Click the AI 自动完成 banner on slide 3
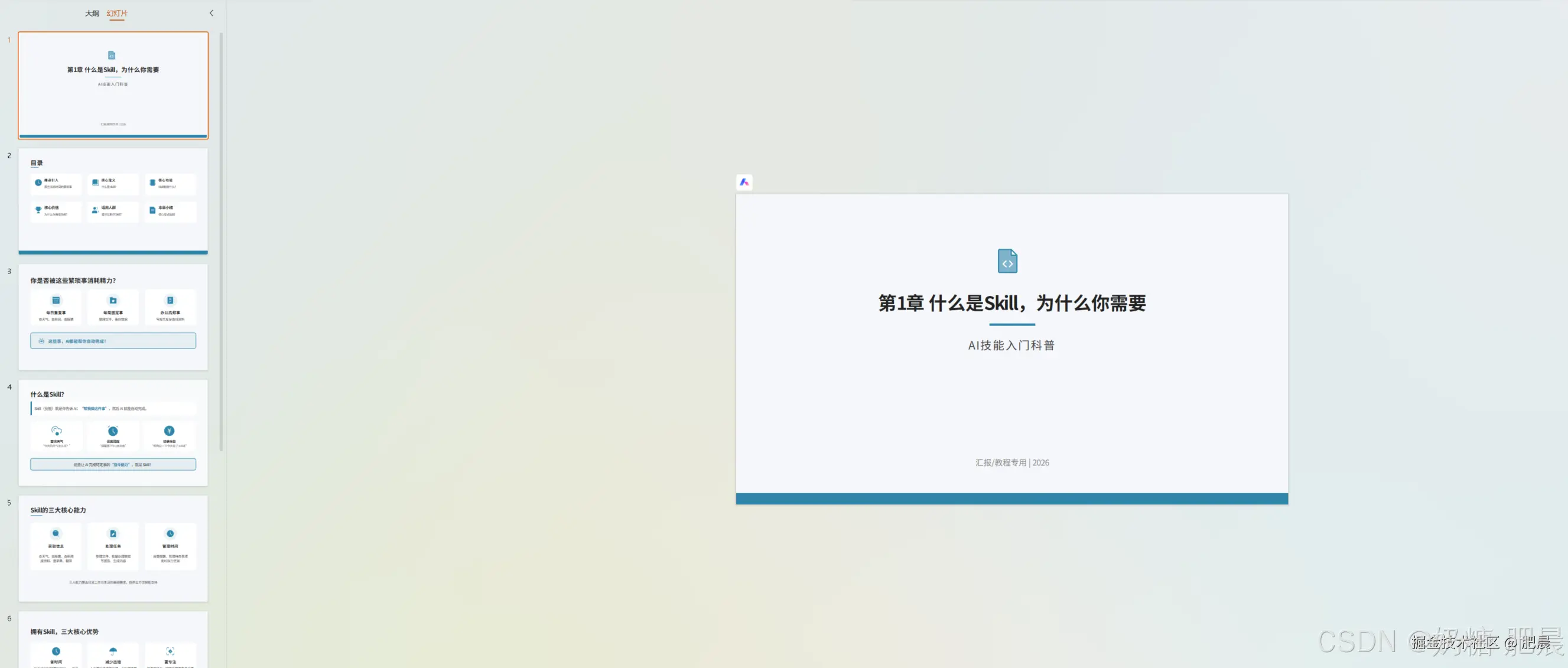Image resolution: width=1568 pixels, height=668 pixels. (113, 341)
